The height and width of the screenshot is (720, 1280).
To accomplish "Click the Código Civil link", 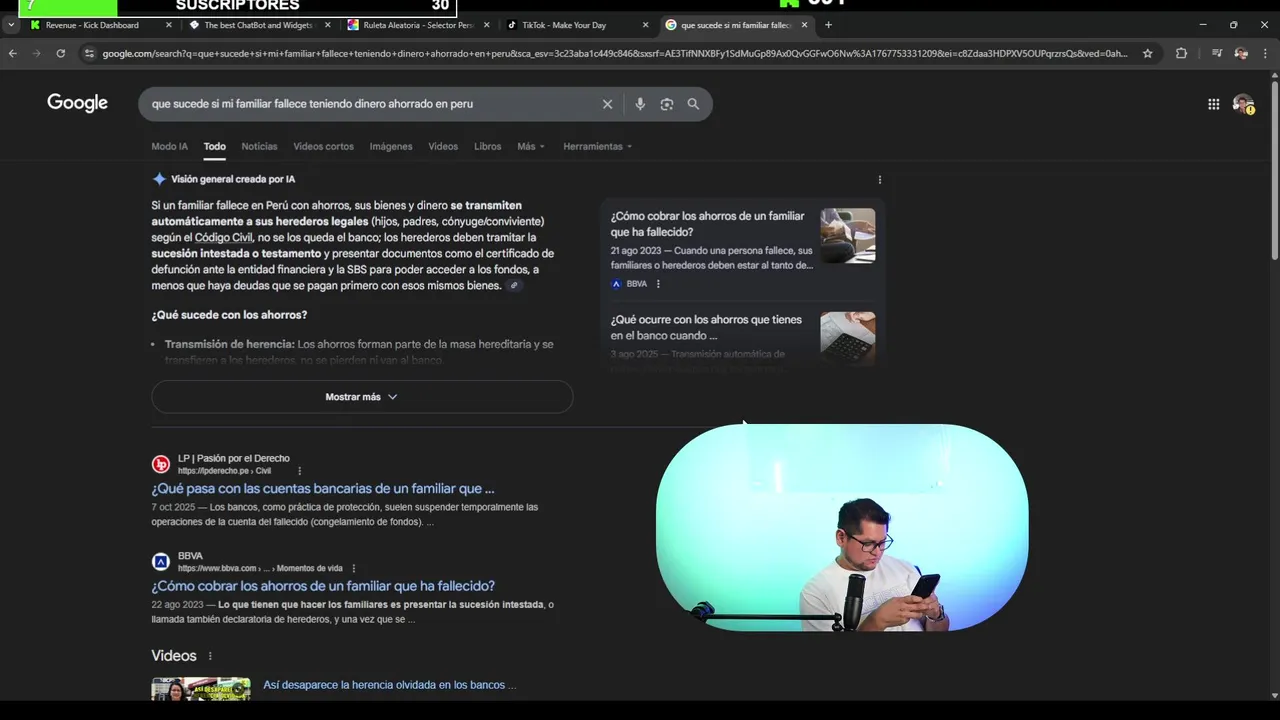I will click(x=224, y=238).
